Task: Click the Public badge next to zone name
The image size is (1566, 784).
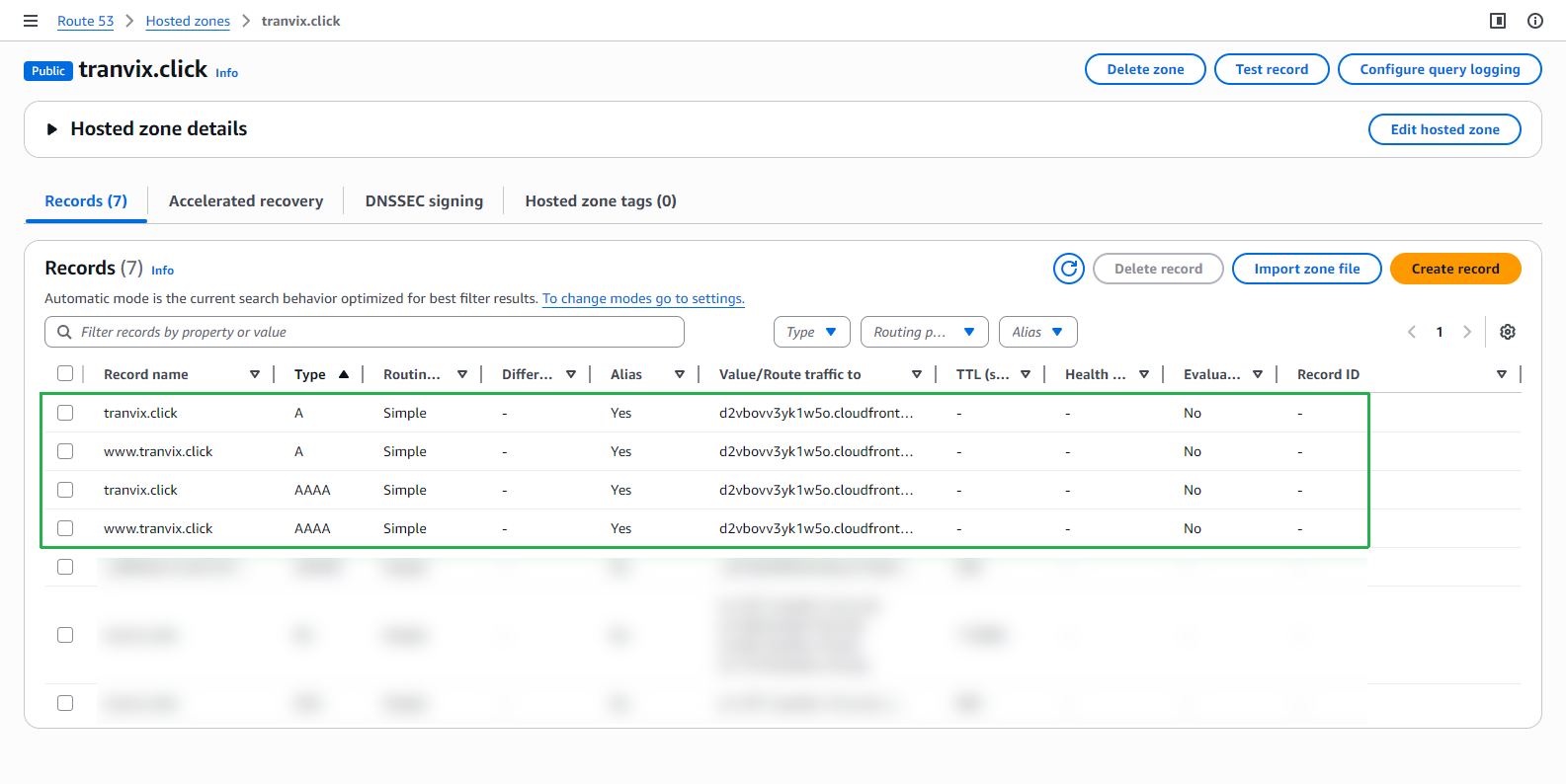Action: click(48, 71)
